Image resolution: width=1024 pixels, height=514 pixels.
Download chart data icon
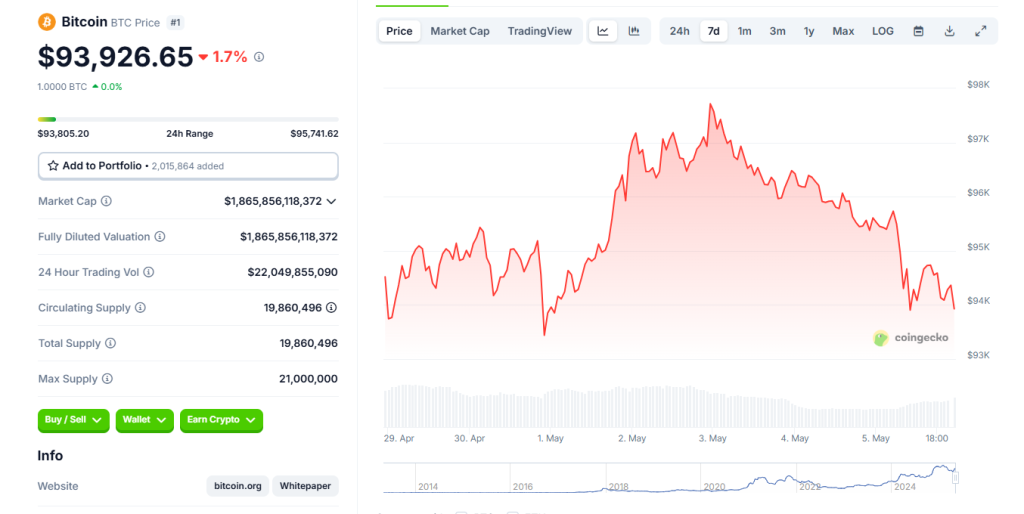coord(950,31)
